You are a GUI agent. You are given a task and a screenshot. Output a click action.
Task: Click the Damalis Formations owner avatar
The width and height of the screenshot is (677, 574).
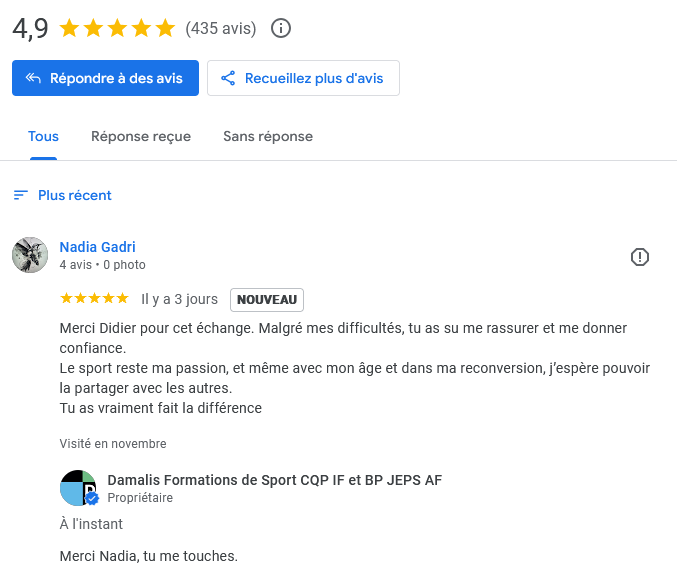[77, 487]
